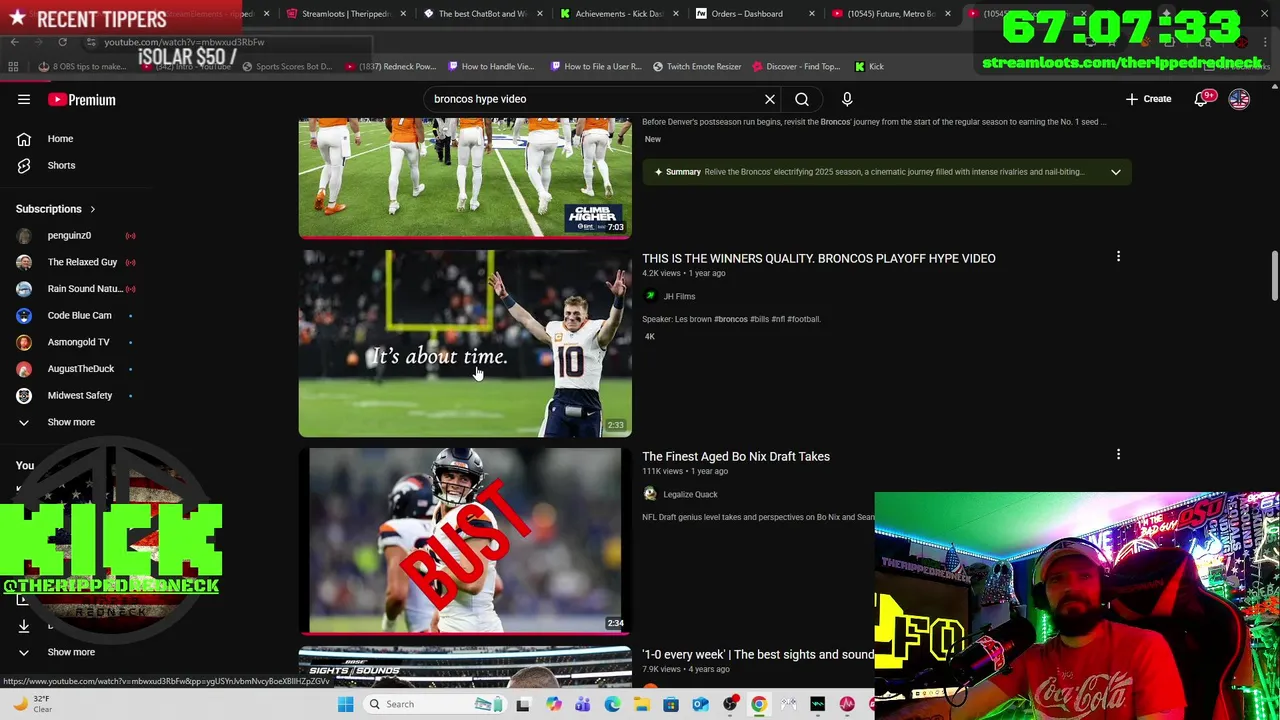This screenshot has width=1280, height=720.
Task: Open 'THIS IS THE WINNERS QUALITY' video title
Action: tap(819, 258)
